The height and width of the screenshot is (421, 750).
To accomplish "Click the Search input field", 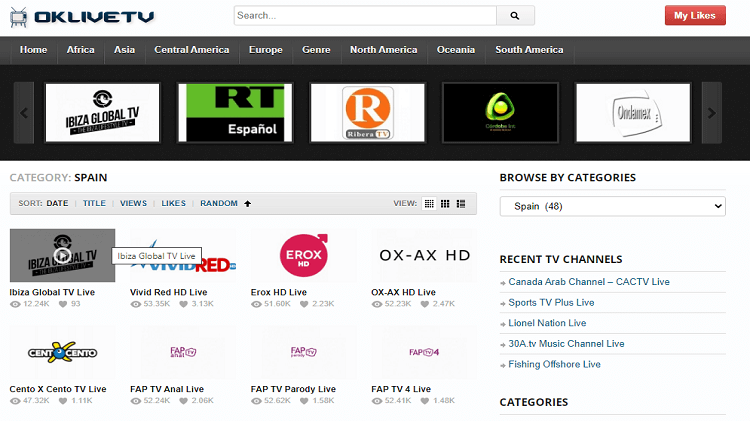I will click(365, 16).
